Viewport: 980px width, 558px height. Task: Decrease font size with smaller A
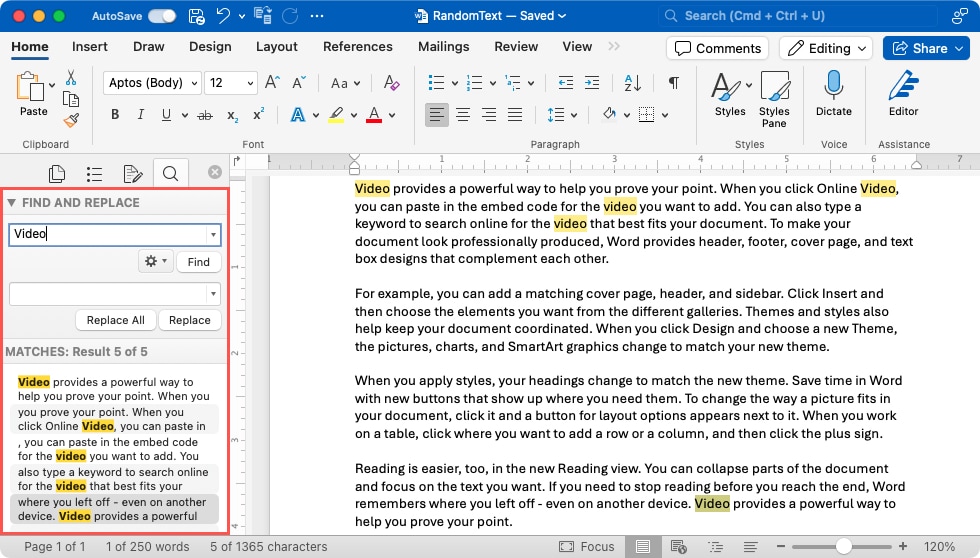coord(299,82)
